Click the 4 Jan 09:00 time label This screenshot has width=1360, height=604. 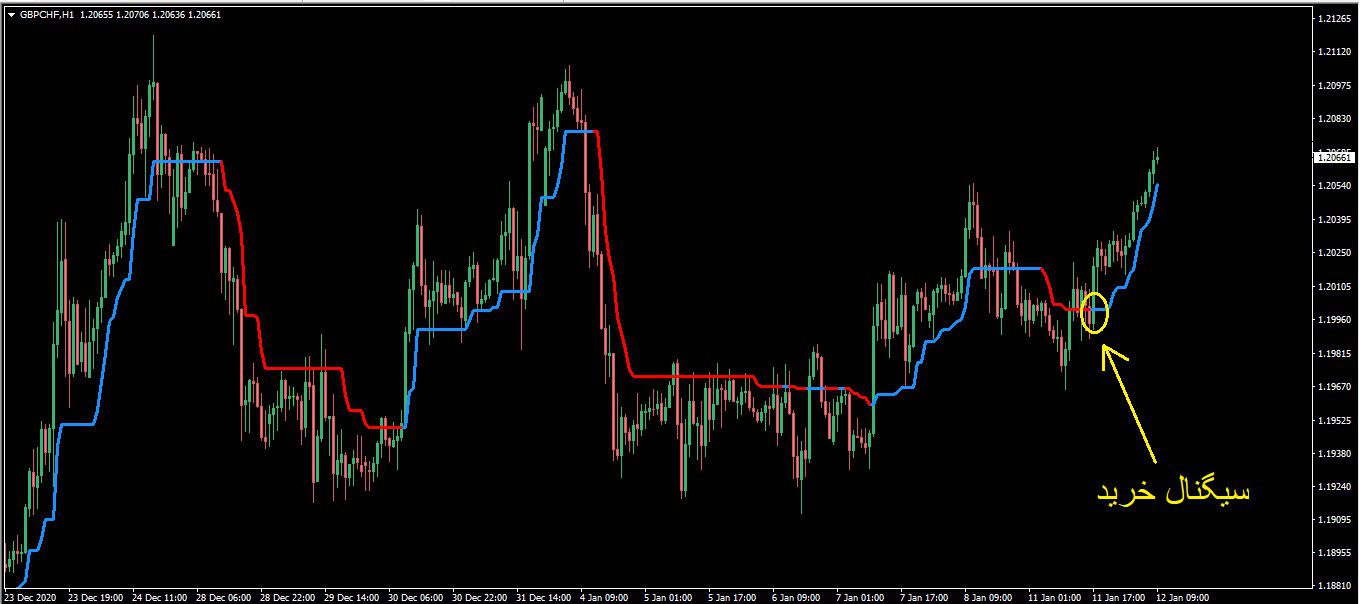603,598
